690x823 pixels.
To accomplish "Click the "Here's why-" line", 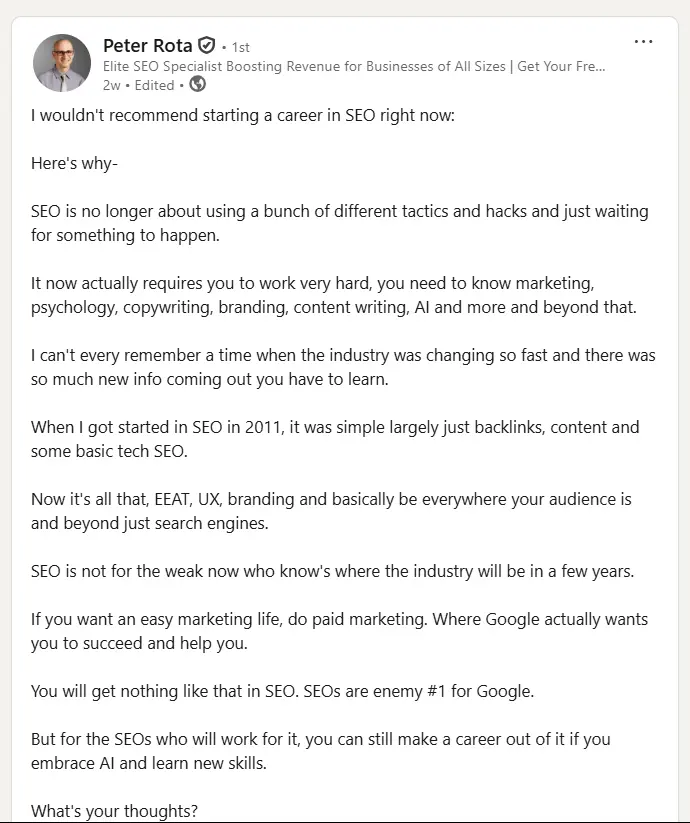I will (x=74, y=164).
